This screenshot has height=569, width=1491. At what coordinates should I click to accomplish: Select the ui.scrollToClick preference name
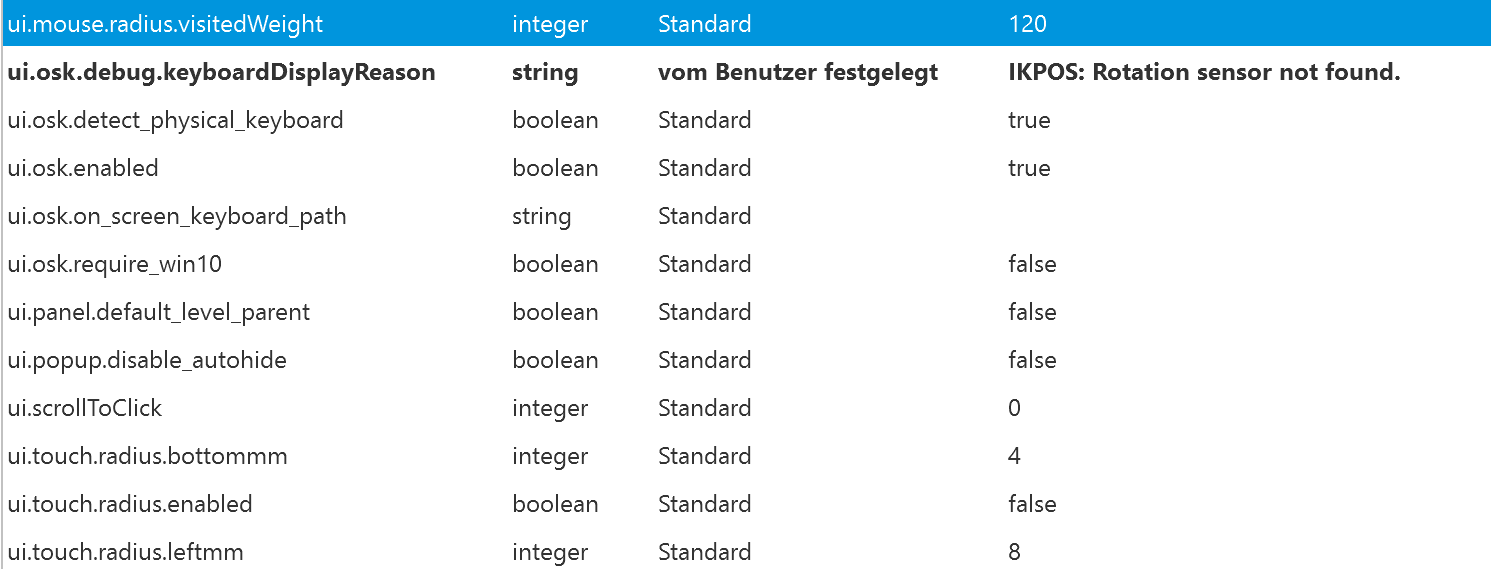click(x=85, y=408)
